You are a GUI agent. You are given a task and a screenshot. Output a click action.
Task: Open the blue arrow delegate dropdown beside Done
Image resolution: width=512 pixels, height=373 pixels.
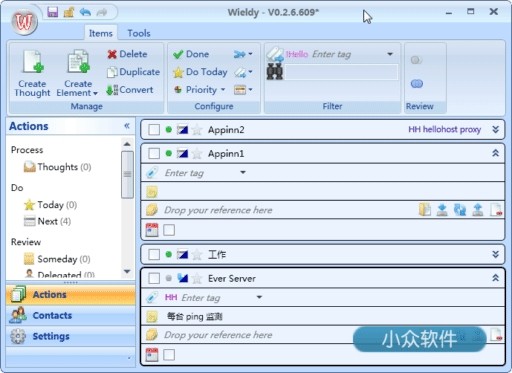[x=243, y=54]
